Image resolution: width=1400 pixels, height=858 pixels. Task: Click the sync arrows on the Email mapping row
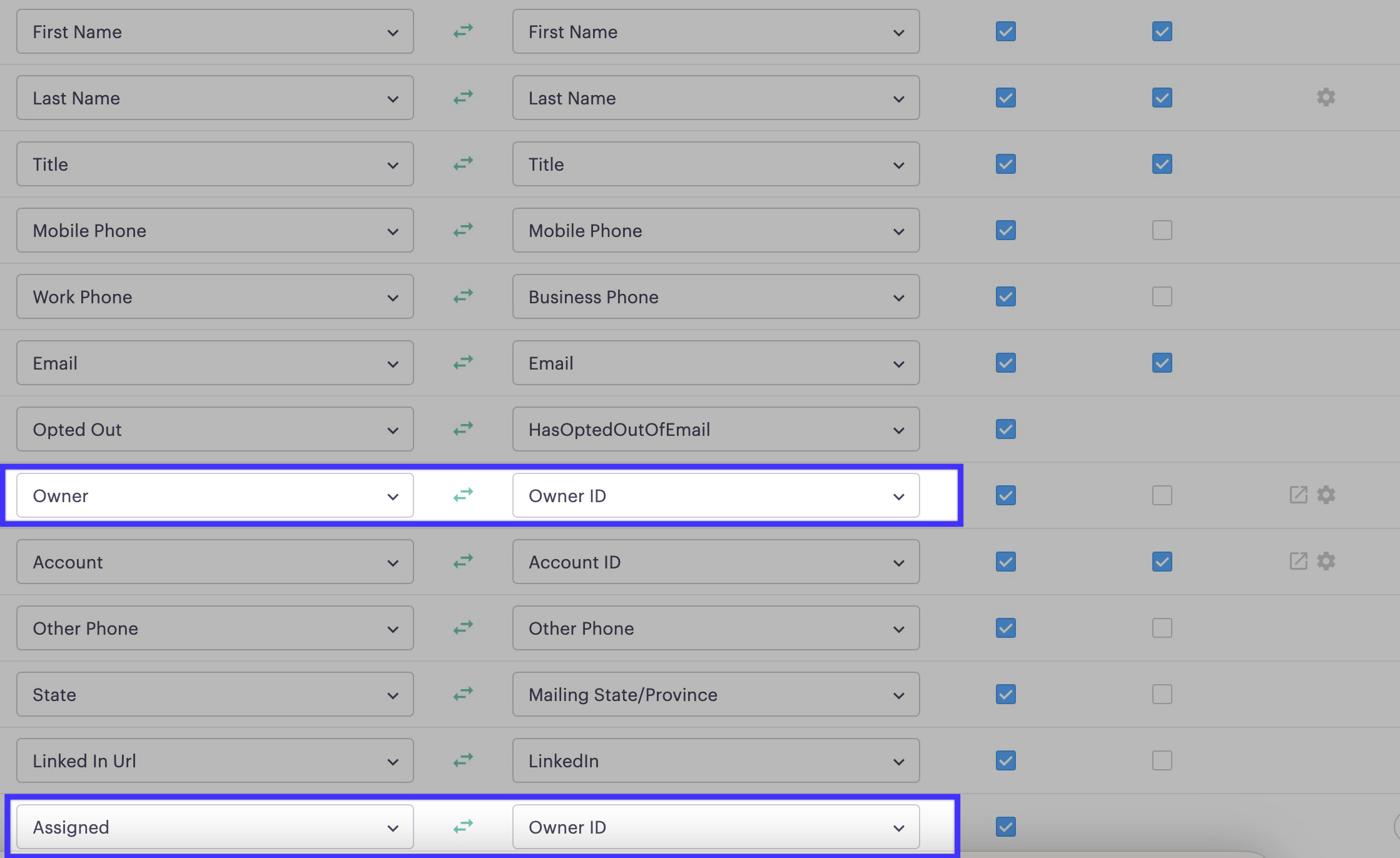click(x=463, y=363)
